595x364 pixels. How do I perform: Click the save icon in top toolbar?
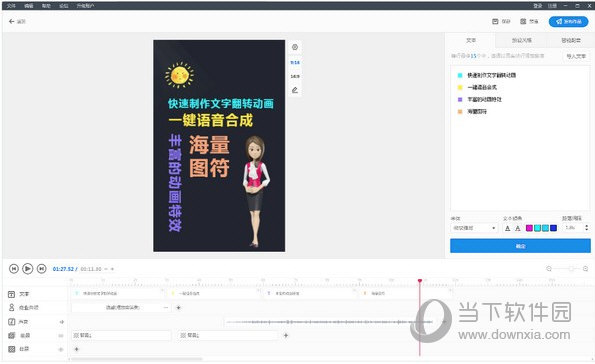pyautogui.click(x=495, y=22)
